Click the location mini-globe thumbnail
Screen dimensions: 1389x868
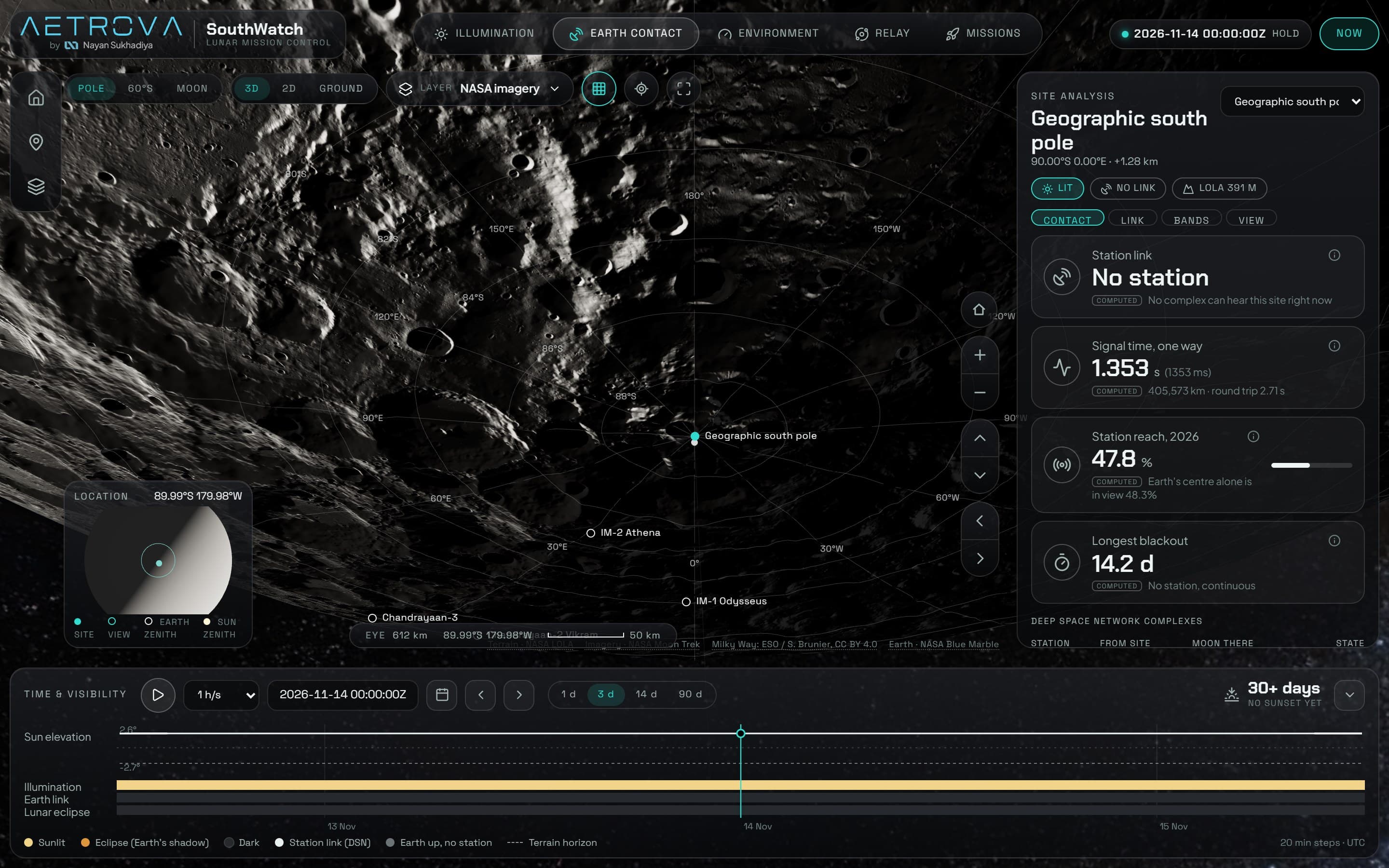click(x=158, y=560)
